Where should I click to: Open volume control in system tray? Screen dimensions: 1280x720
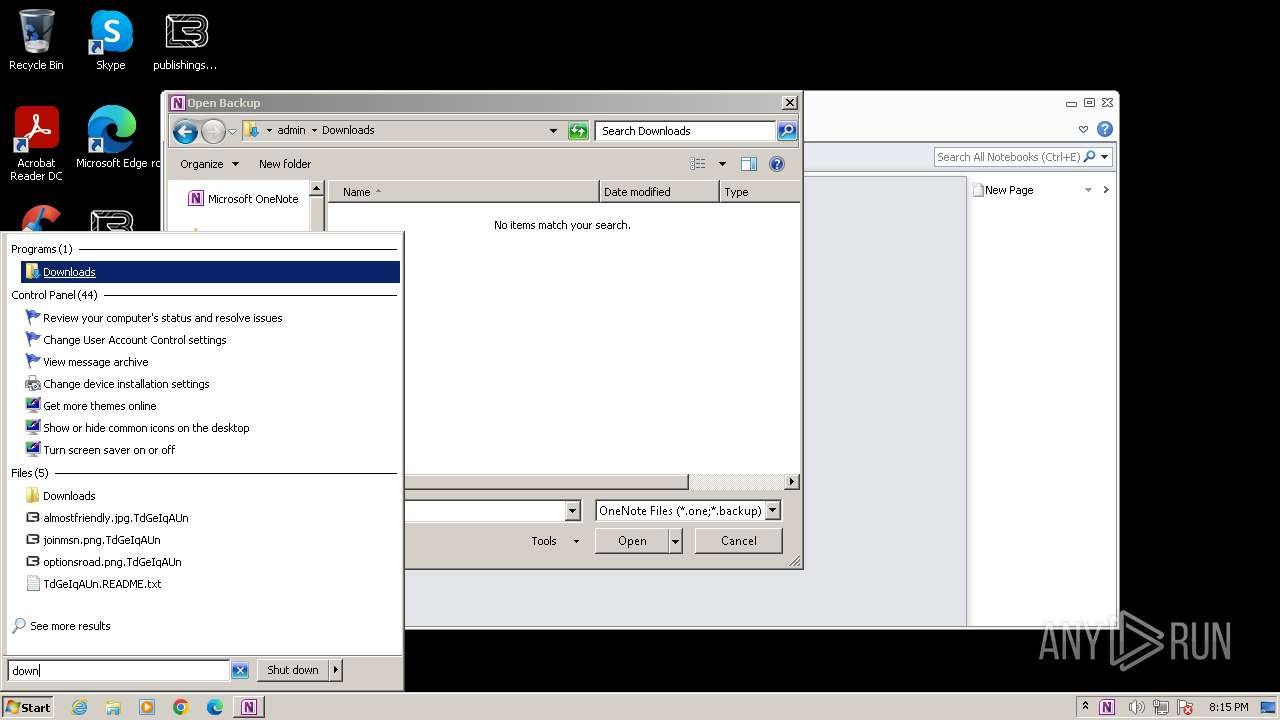tap(1135, 708)
